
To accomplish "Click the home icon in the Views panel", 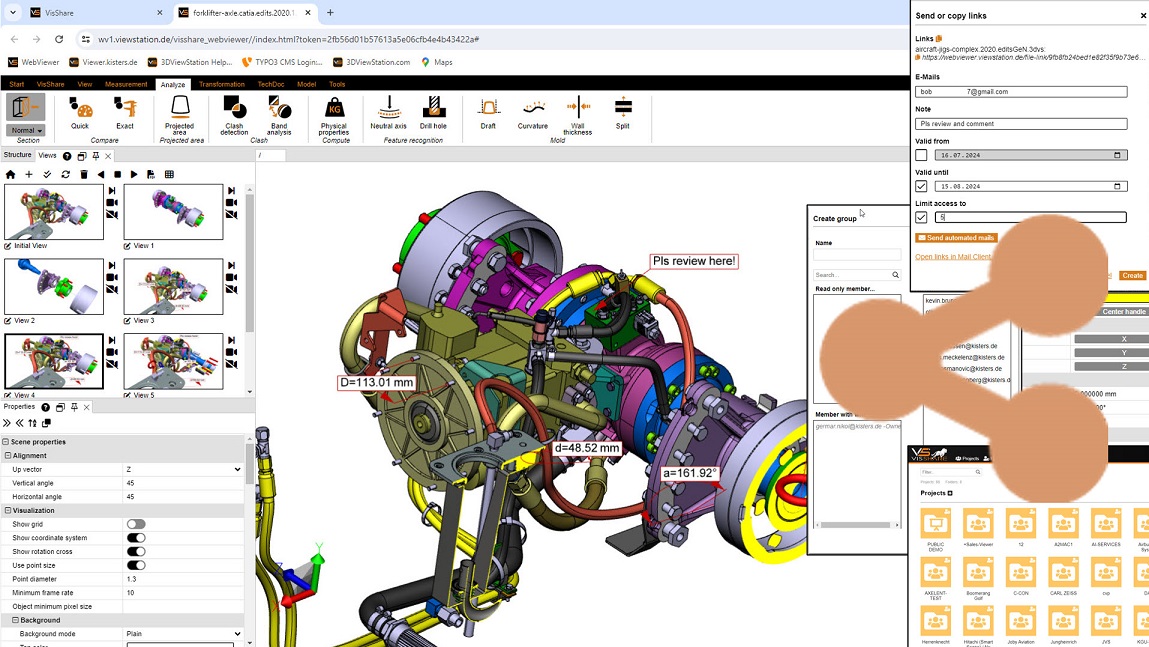I will (11, 174).
